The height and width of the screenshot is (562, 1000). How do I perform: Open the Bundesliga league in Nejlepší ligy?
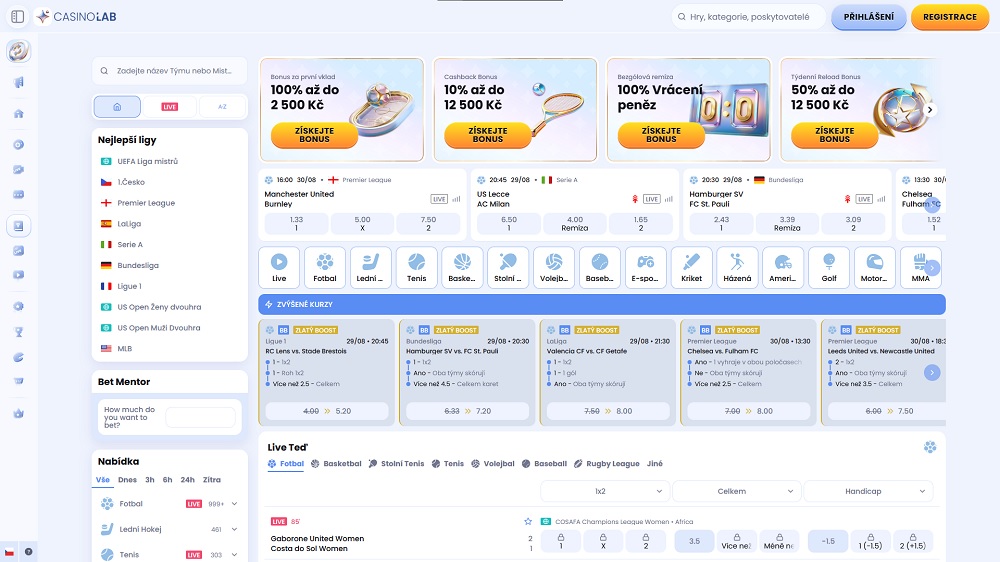point(138,265)
